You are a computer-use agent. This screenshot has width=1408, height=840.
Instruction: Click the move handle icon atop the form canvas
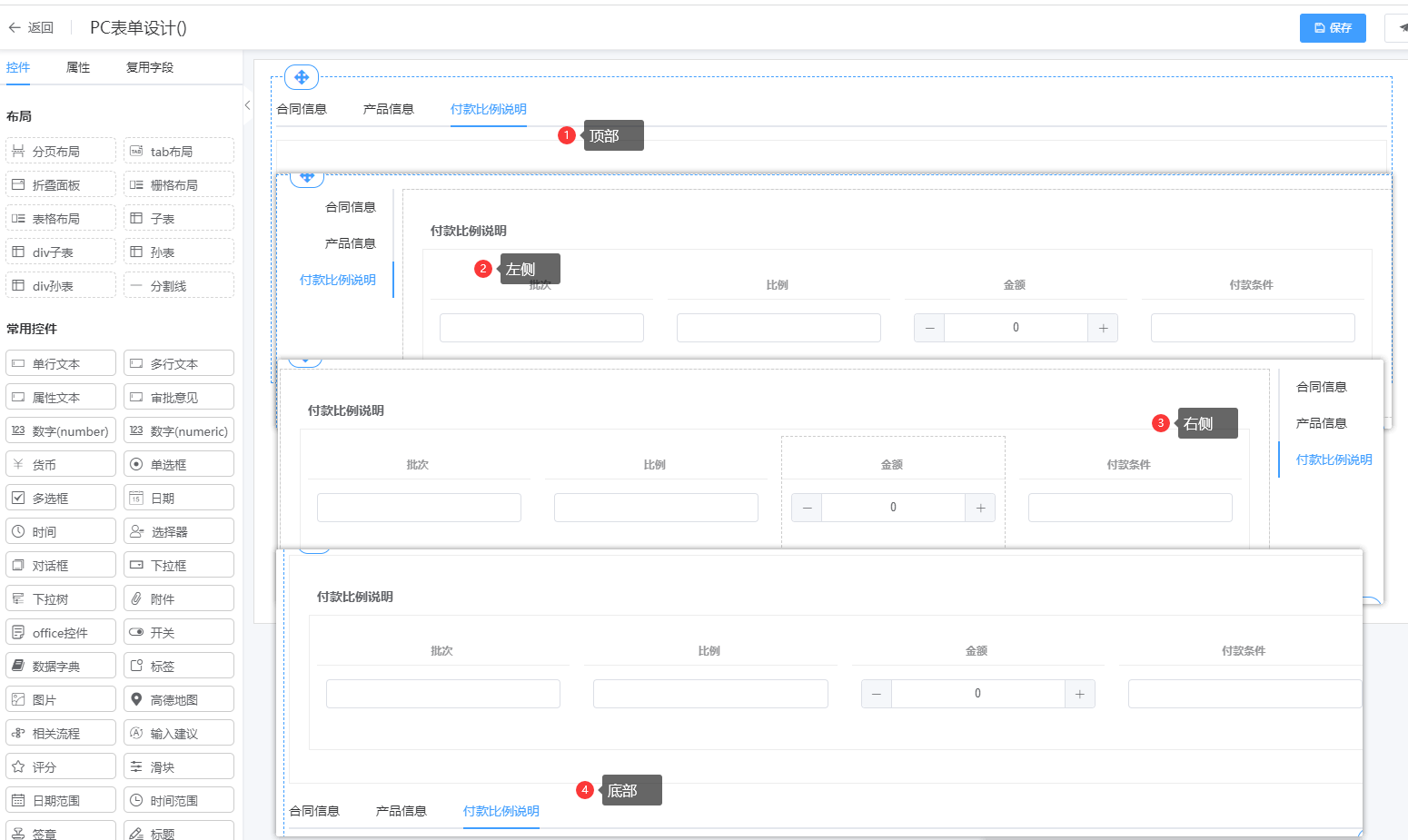coord(302,77)
